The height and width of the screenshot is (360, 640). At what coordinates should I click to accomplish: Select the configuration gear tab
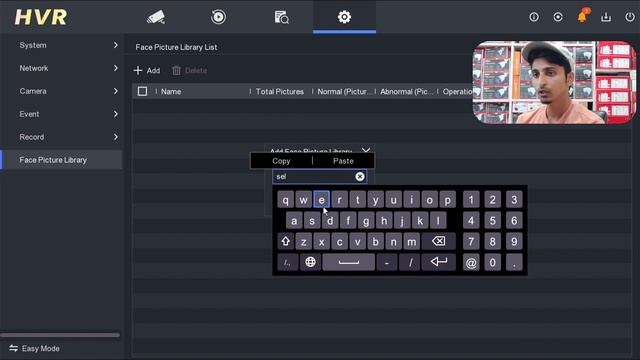344,17
